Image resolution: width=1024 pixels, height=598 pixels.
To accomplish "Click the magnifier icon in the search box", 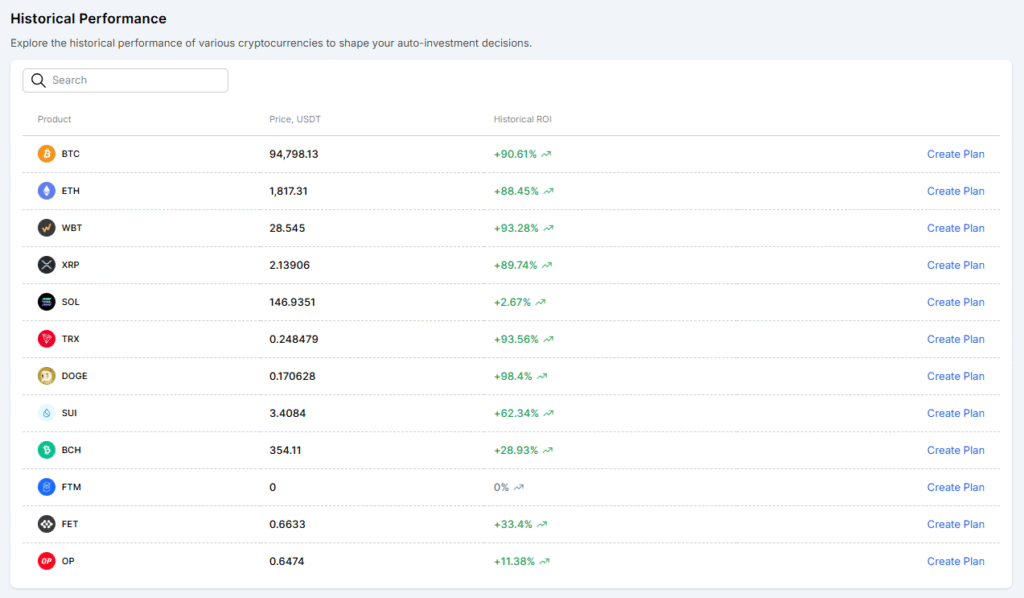I will pyautogui.click(x=39, y=80).
